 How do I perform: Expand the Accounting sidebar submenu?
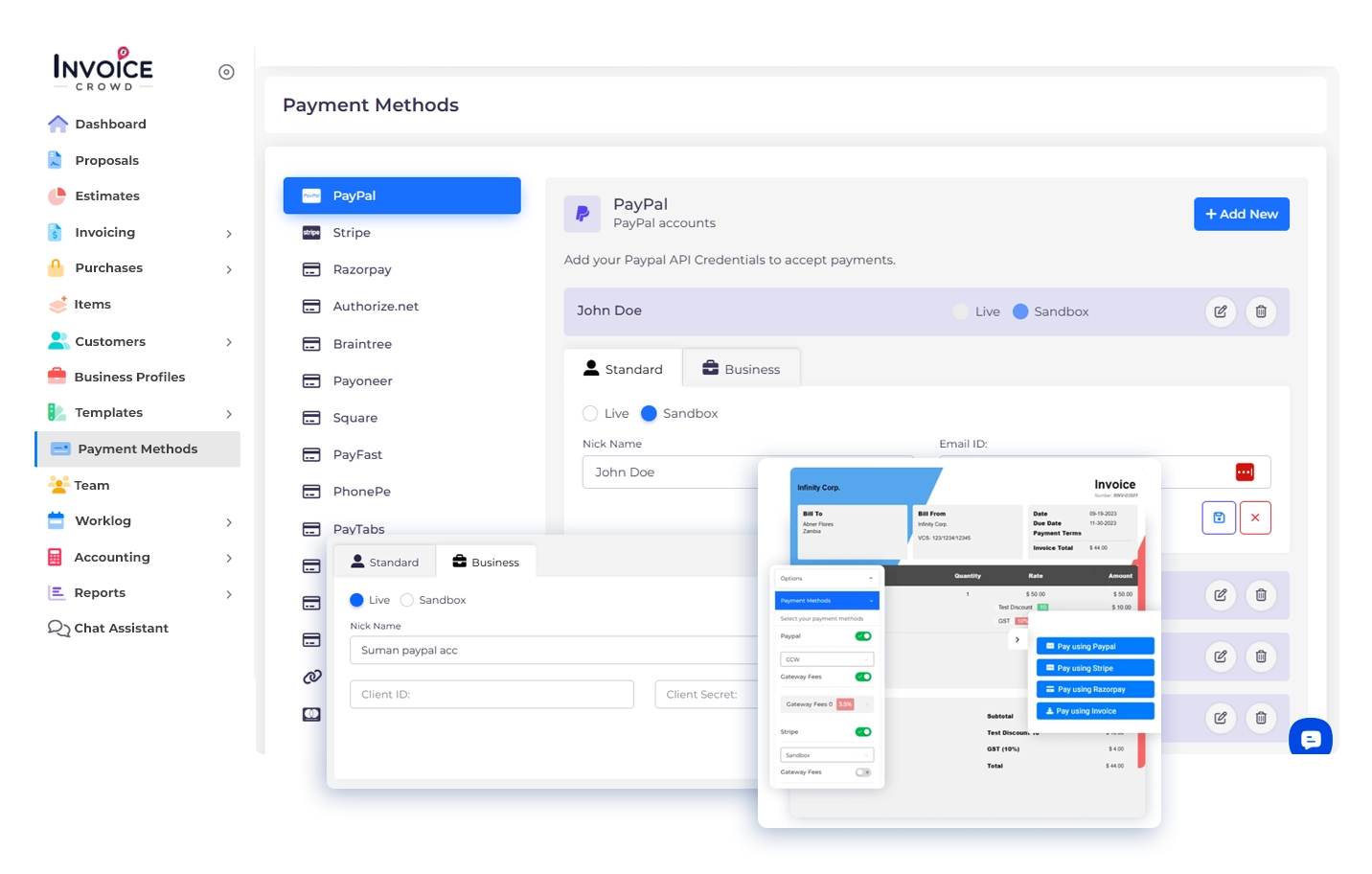tap(229, 558)
